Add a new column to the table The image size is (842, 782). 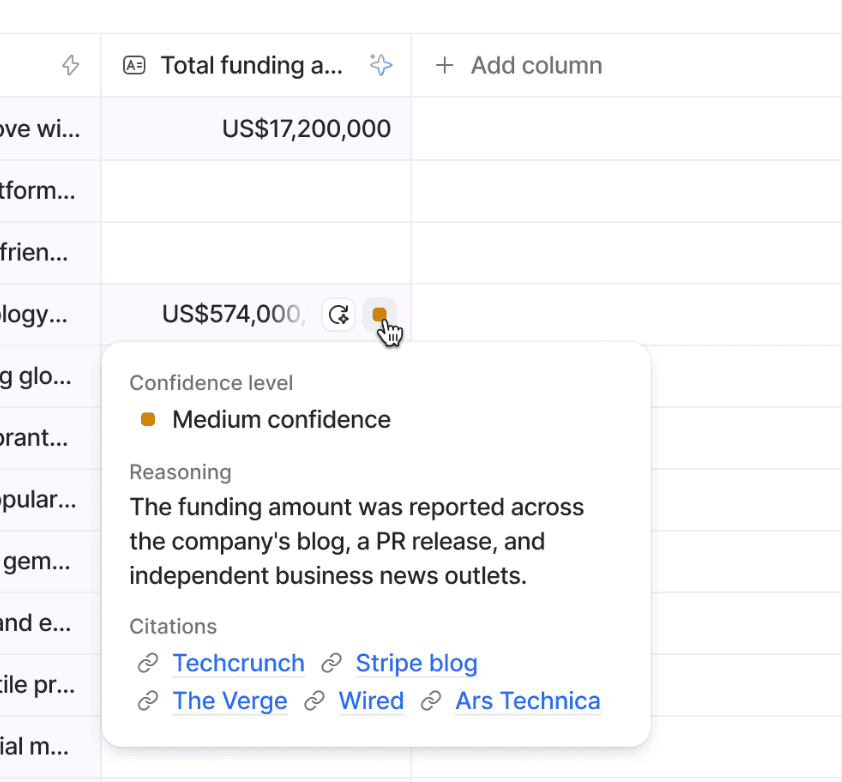tap(518, 66)
